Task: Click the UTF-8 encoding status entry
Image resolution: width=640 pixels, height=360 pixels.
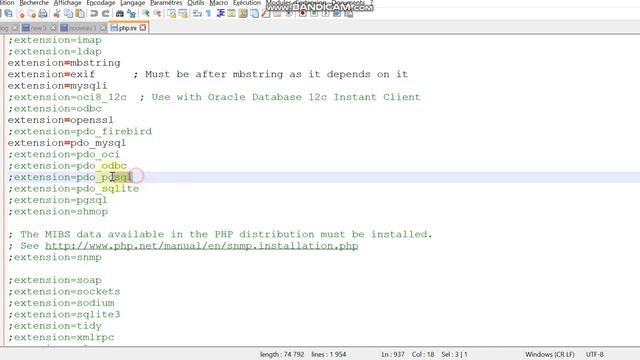Action: click(x=595, y=354)
